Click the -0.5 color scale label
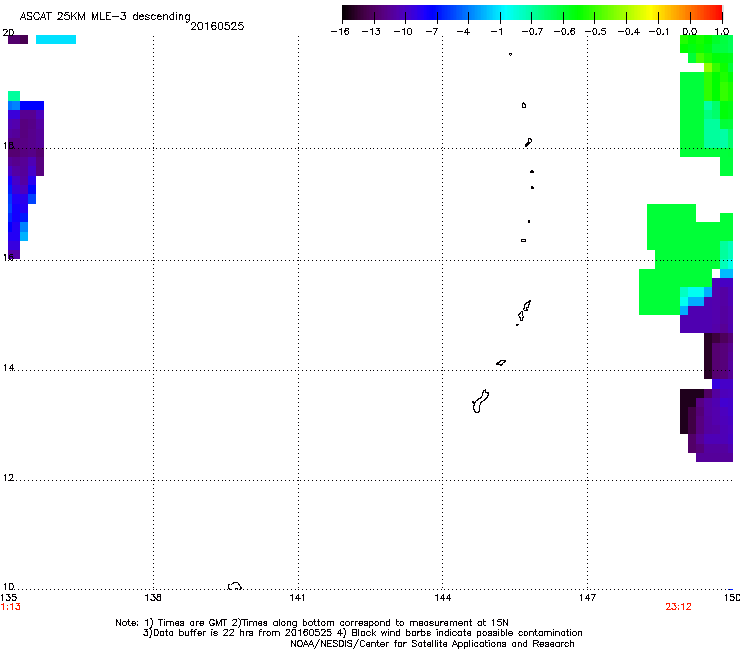Screen dimensions: 740x650 pos(596,32)
